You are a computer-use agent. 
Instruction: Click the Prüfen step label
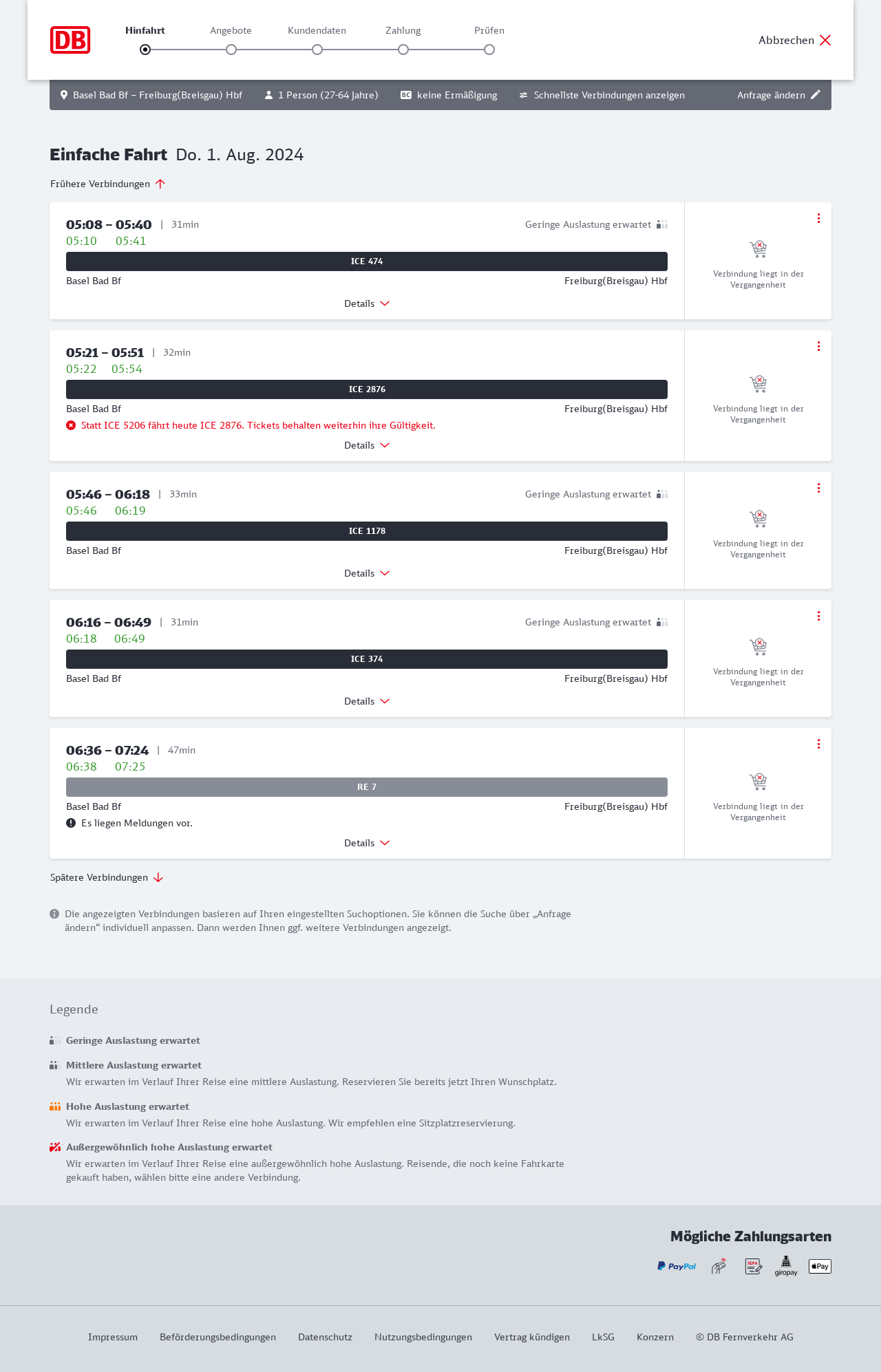point(489,30)
